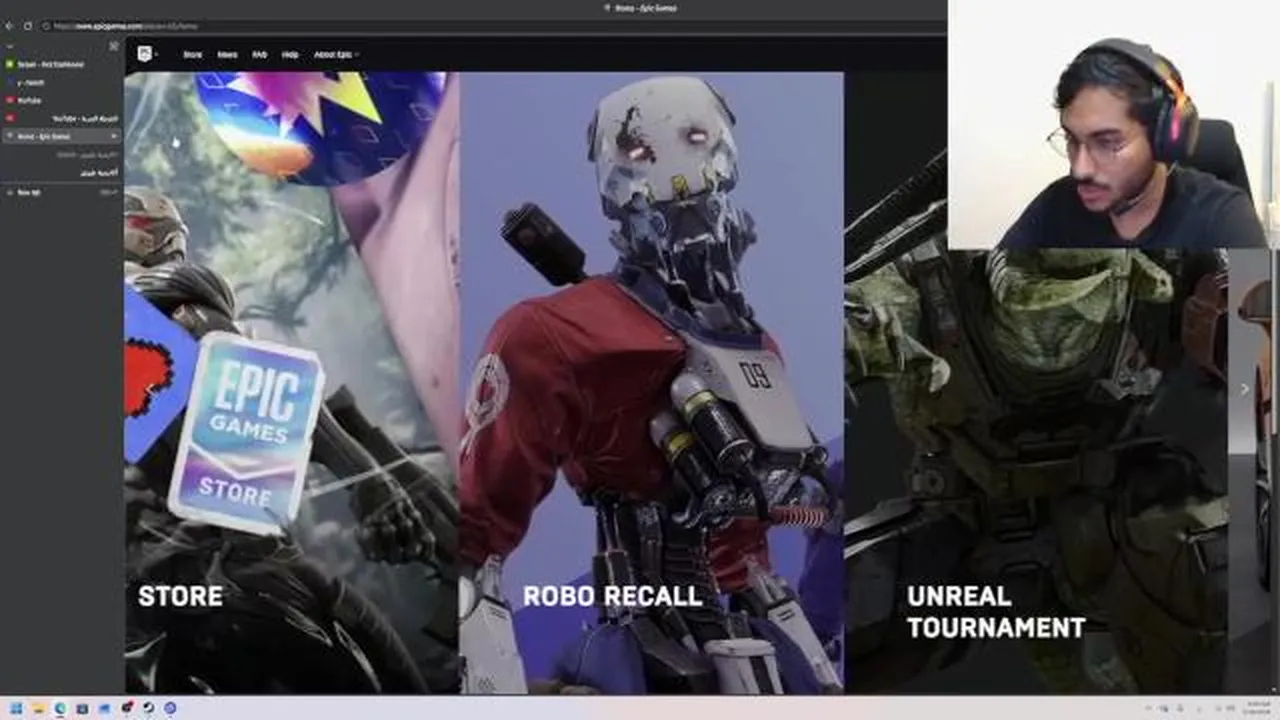Expand the About Epic dropdown
The width and height of the screenshot is (1280, 720).
coord(336,54)
